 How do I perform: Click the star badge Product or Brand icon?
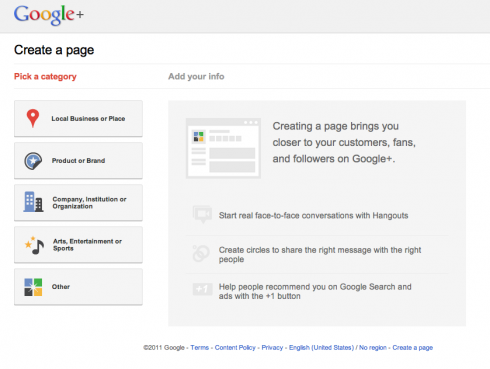click(33, 161)
